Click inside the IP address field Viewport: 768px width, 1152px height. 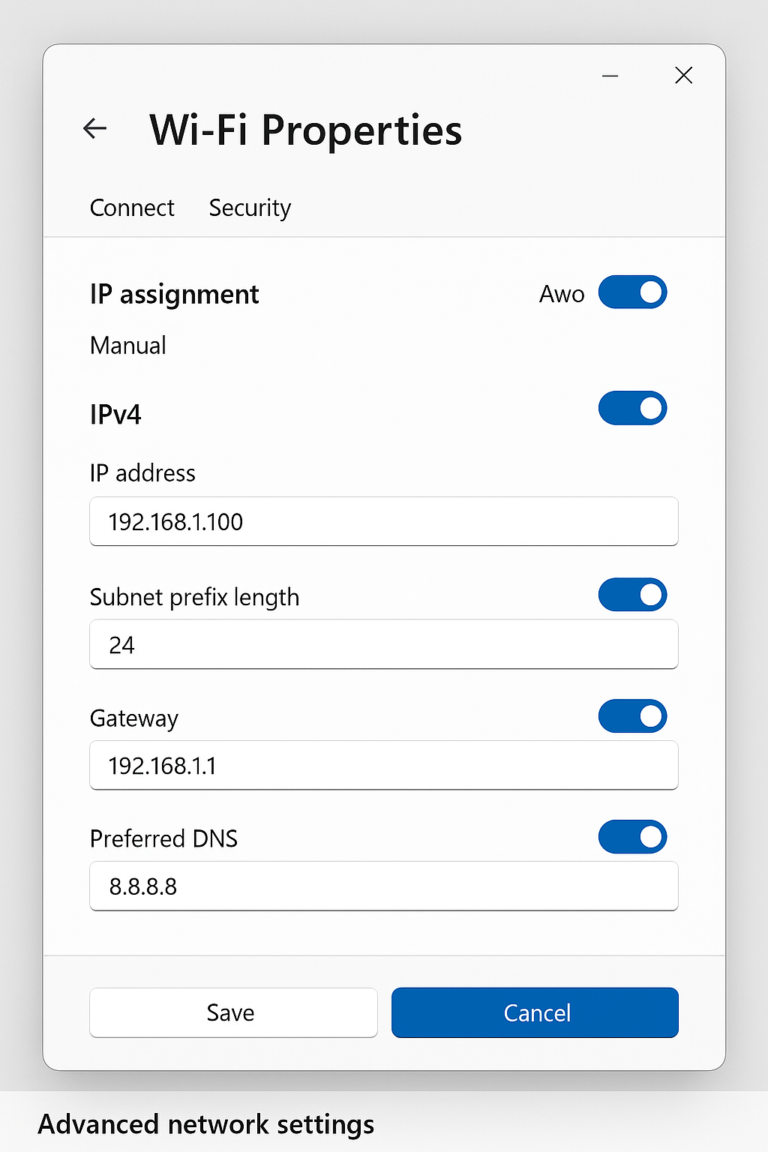tap(384, 521)
